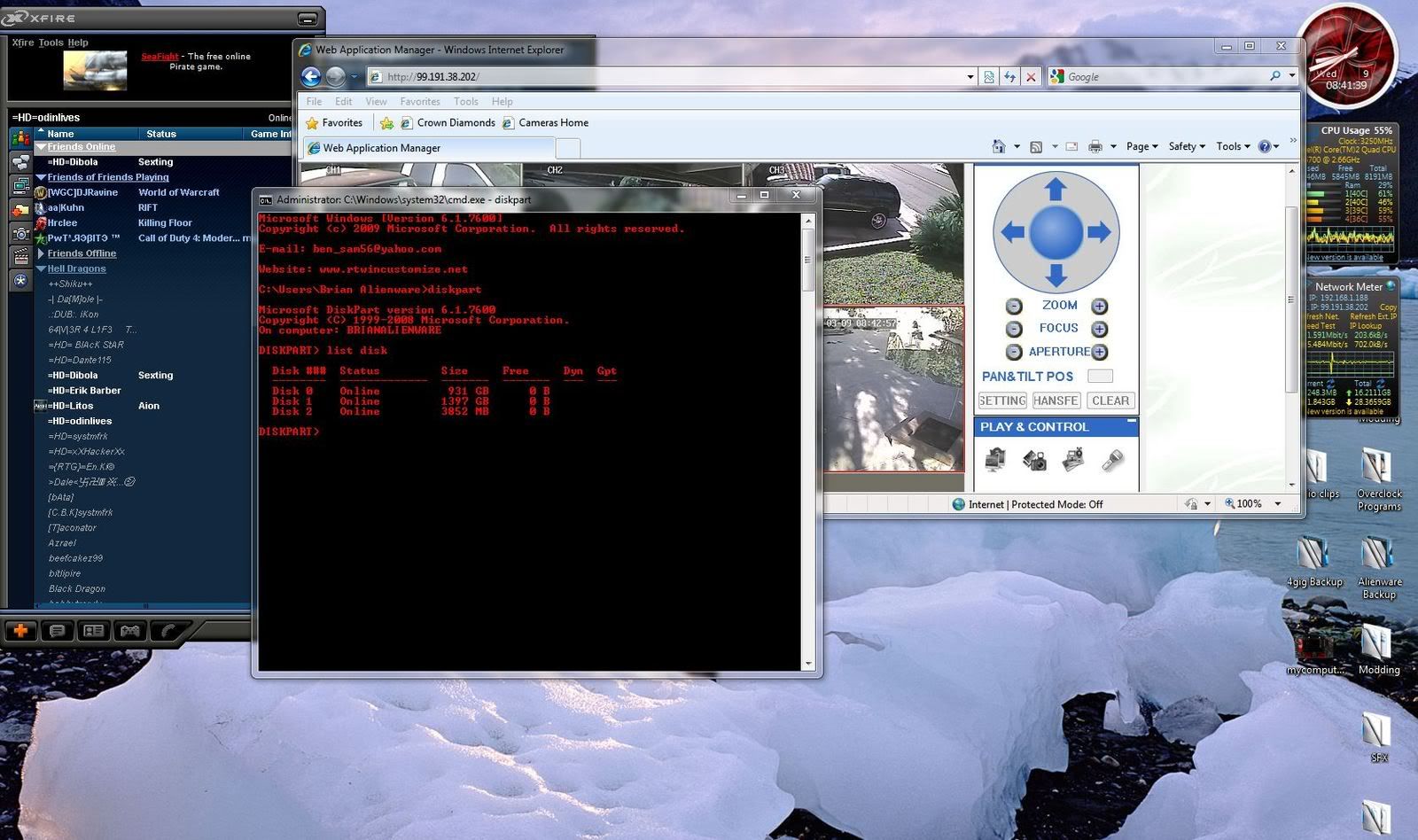The height and width of the screenshot is (840, 1418).
Task: Click the SETTING button under Pan&Tilt
Action: pyautogui.click(x=1002, y=401)
